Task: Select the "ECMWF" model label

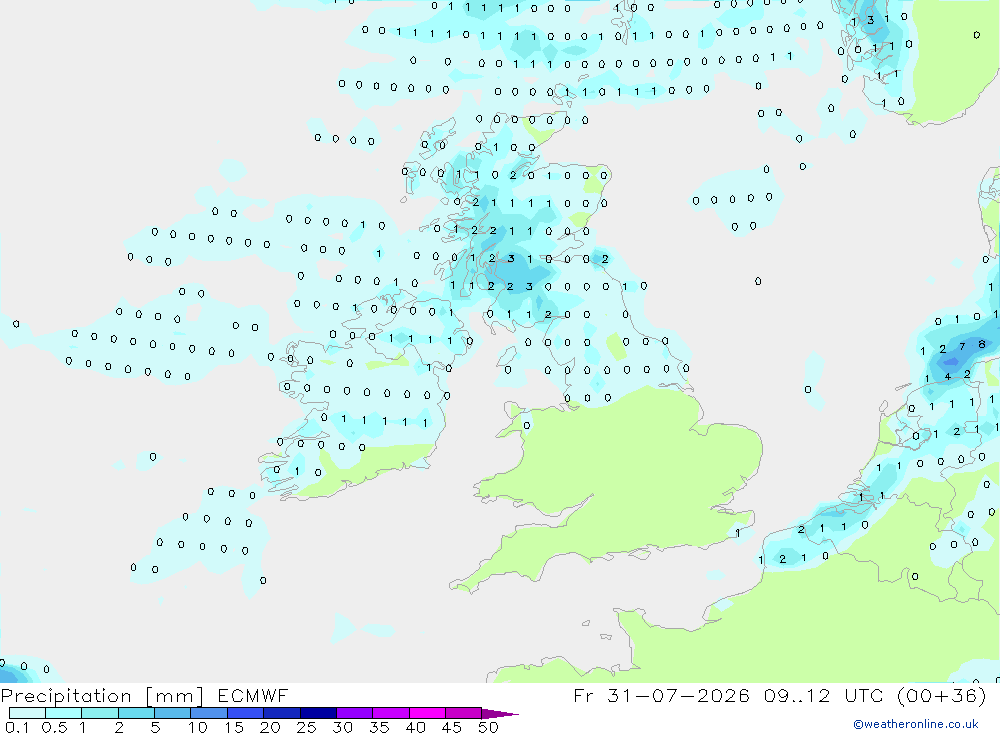Action: (253, 695)
